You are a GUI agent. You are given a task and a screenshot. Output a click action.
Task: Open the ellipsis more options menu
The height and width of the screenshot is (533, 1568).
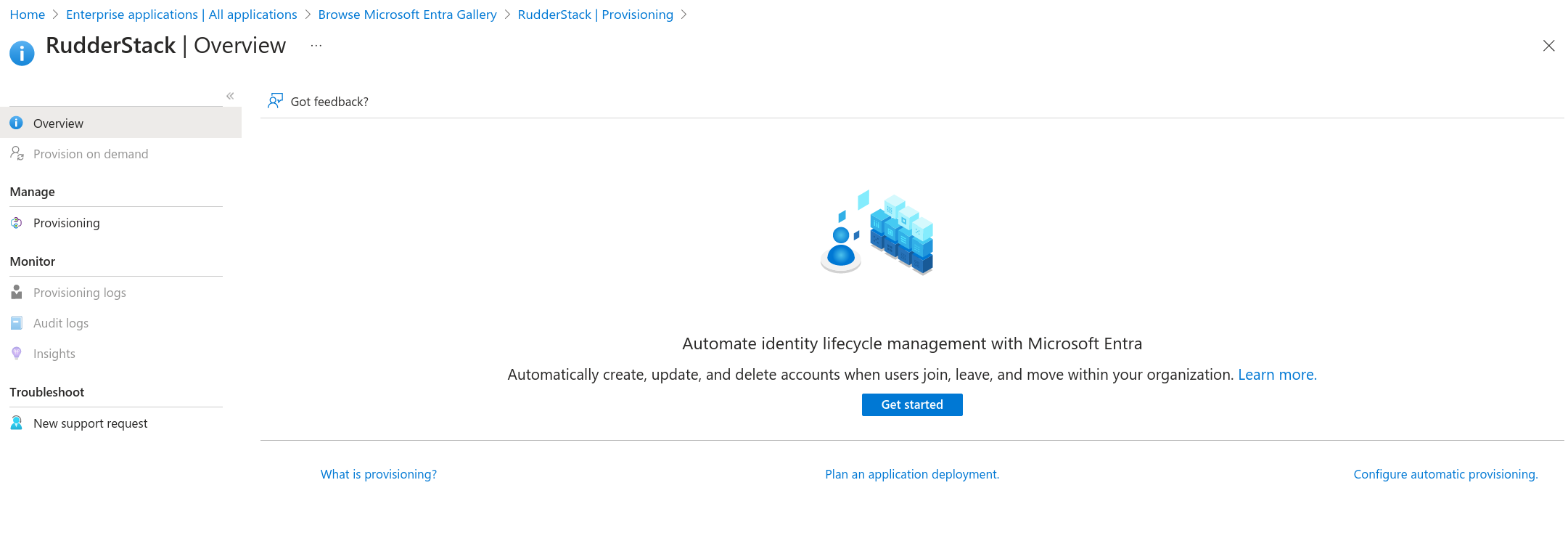point(316,46)
